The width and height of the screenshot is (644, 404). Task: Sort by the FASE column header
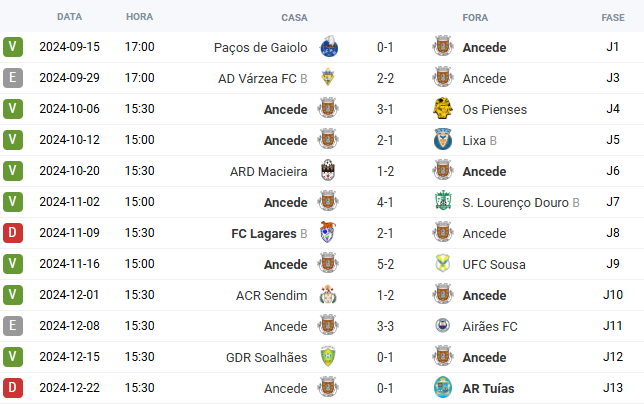tap(613, 18)
